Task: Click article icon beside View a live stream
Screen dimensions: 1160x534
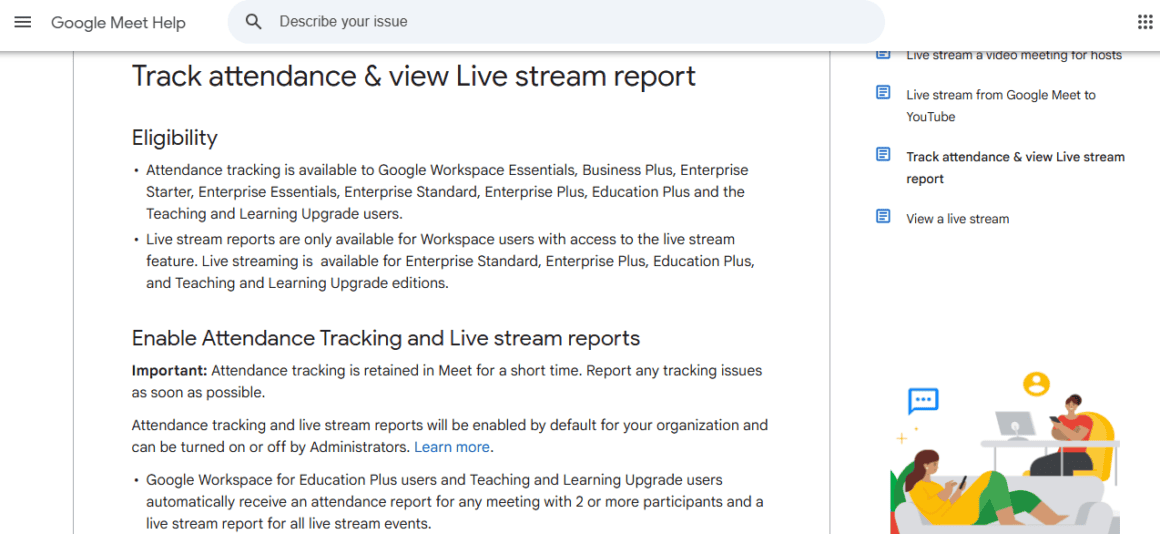Action: pos(883,217)
